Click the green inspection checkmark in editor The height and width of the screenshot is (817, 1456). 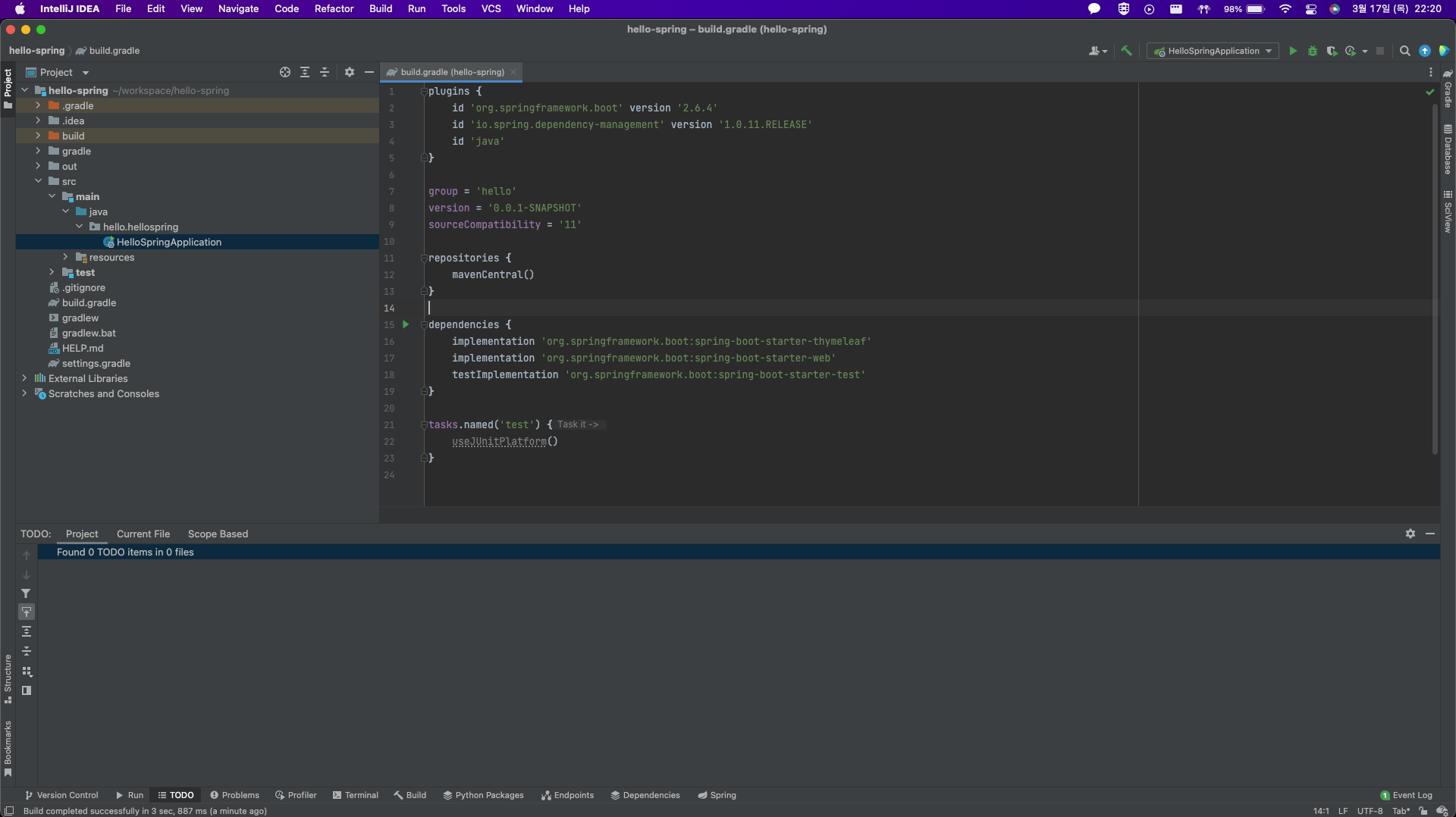(1429, 92)
